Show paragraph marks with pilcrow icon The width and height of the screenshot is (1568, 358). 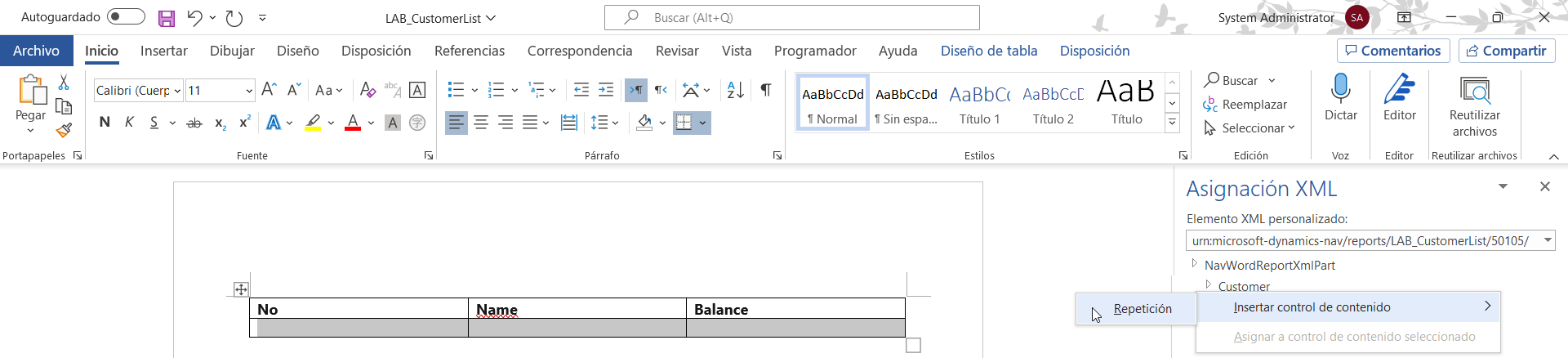(766, 90)
